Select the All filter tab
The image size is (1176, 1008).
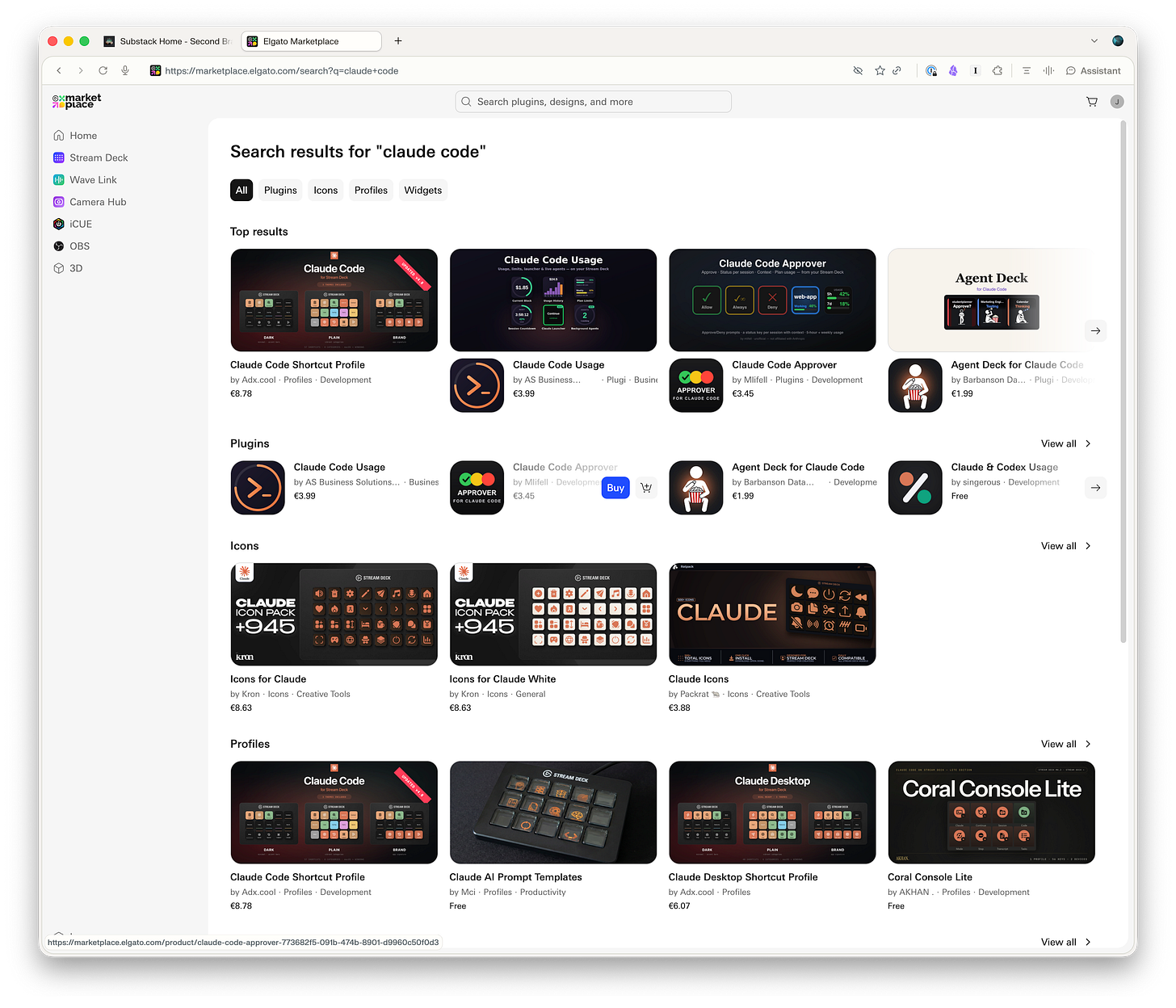coord(241,191)
